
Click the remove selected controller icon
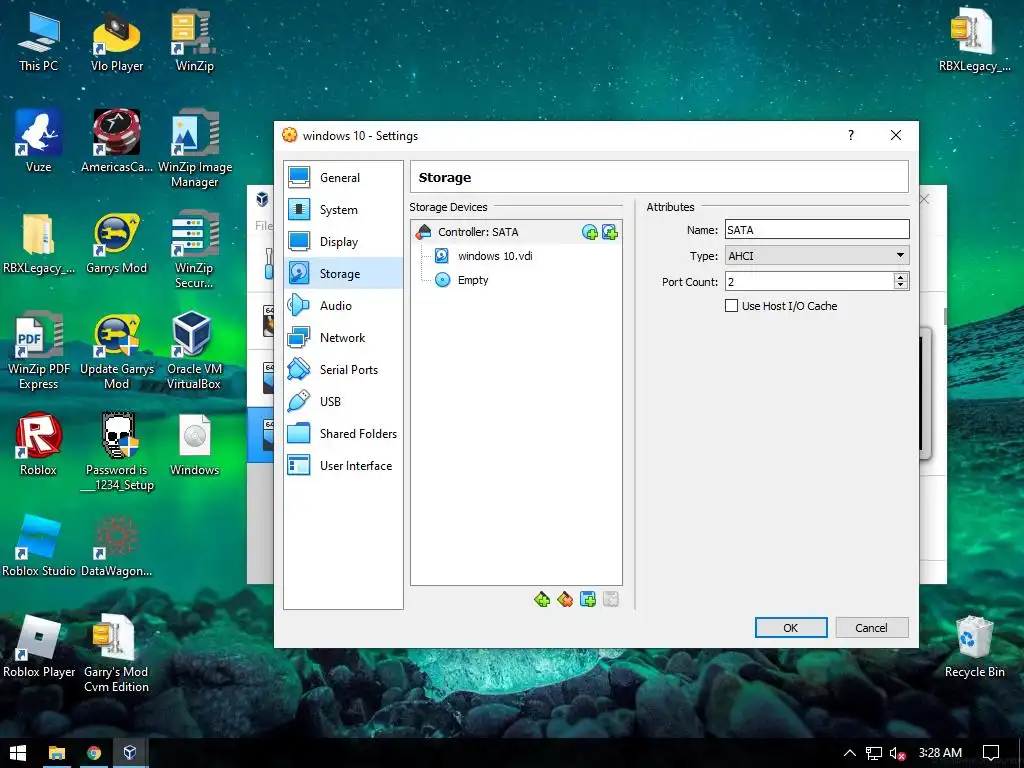(x=565, y=600)
